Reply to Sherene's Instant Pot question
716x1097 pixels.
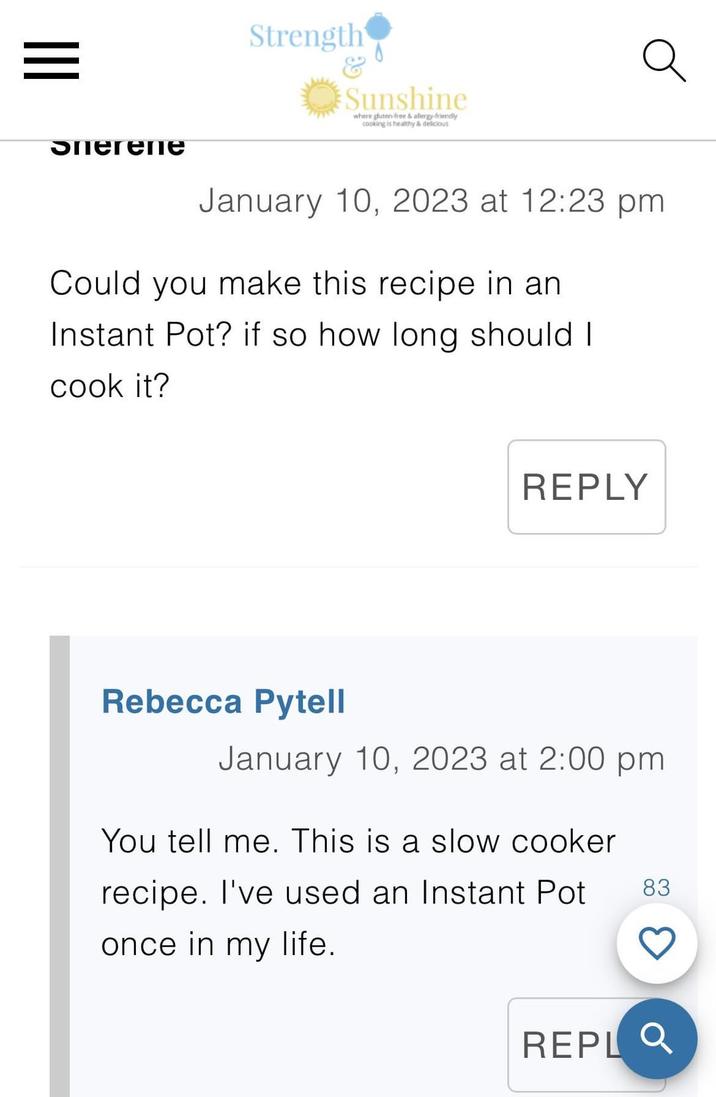point(586,487)
